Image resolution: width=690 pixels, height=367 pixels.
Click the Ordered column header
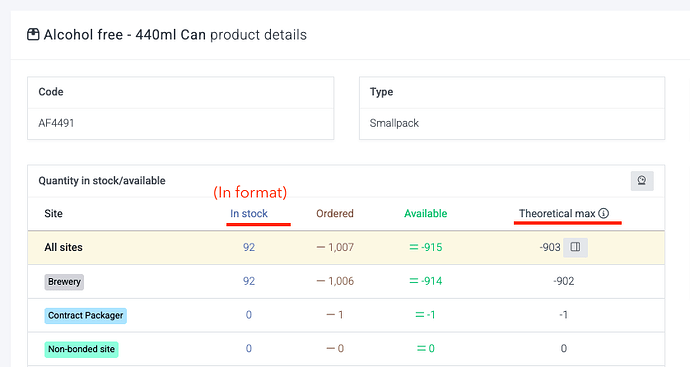point(335,214)
